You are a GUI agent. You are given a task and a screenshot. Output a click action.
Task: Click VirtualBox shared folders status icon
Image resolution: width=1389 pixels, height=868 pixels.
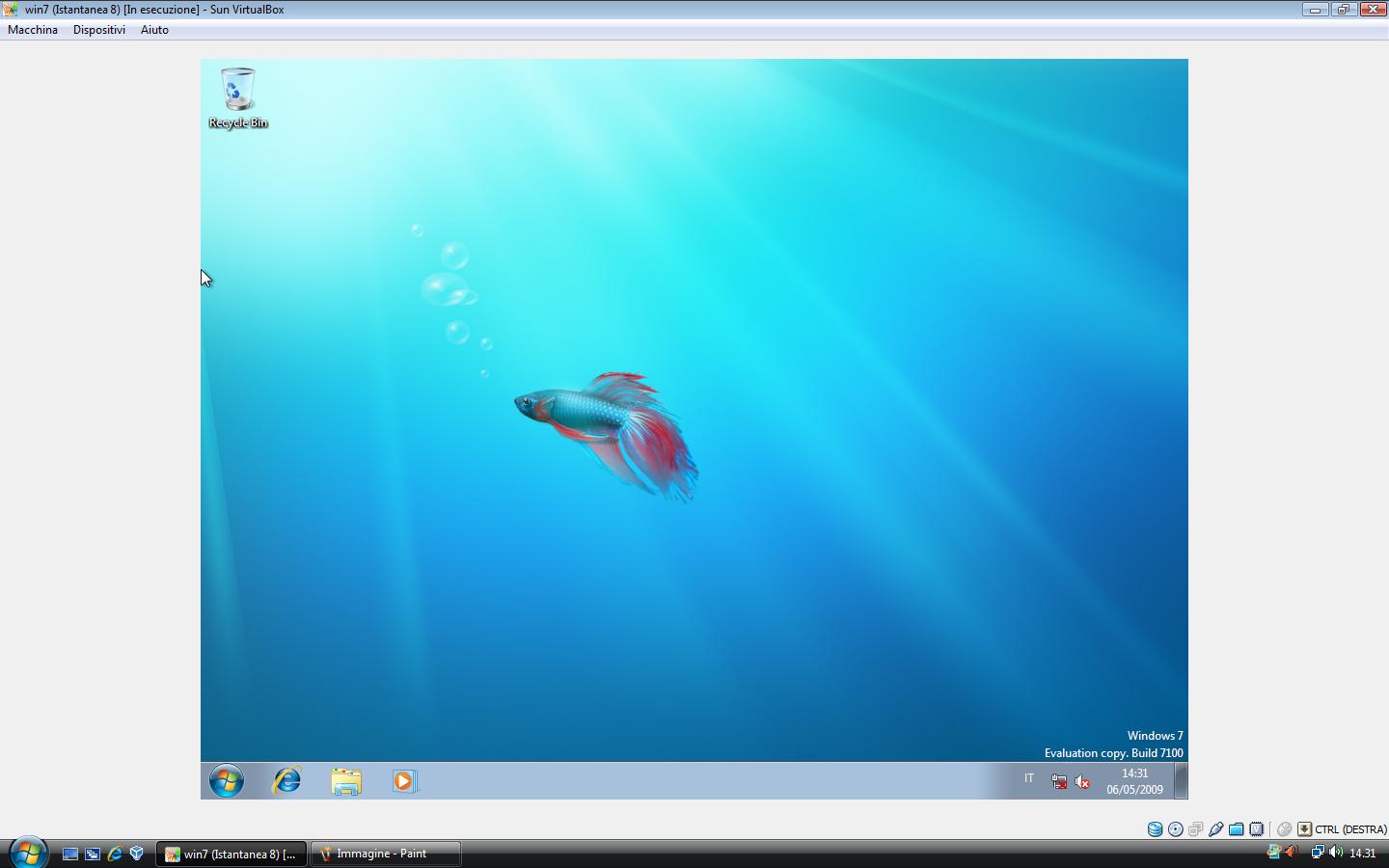(x=1236, y=829)
